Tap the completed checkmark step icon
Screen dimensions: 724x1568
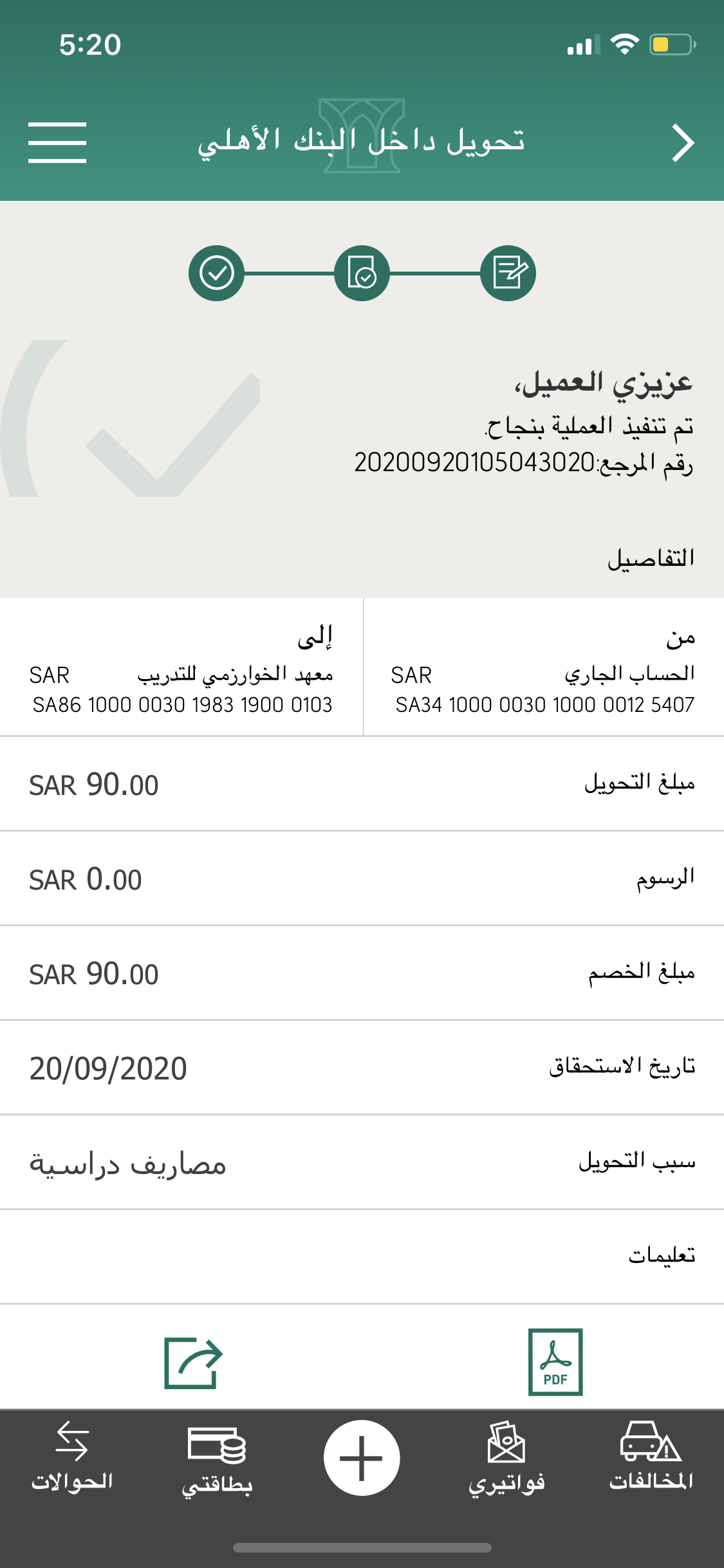(216, 274)
